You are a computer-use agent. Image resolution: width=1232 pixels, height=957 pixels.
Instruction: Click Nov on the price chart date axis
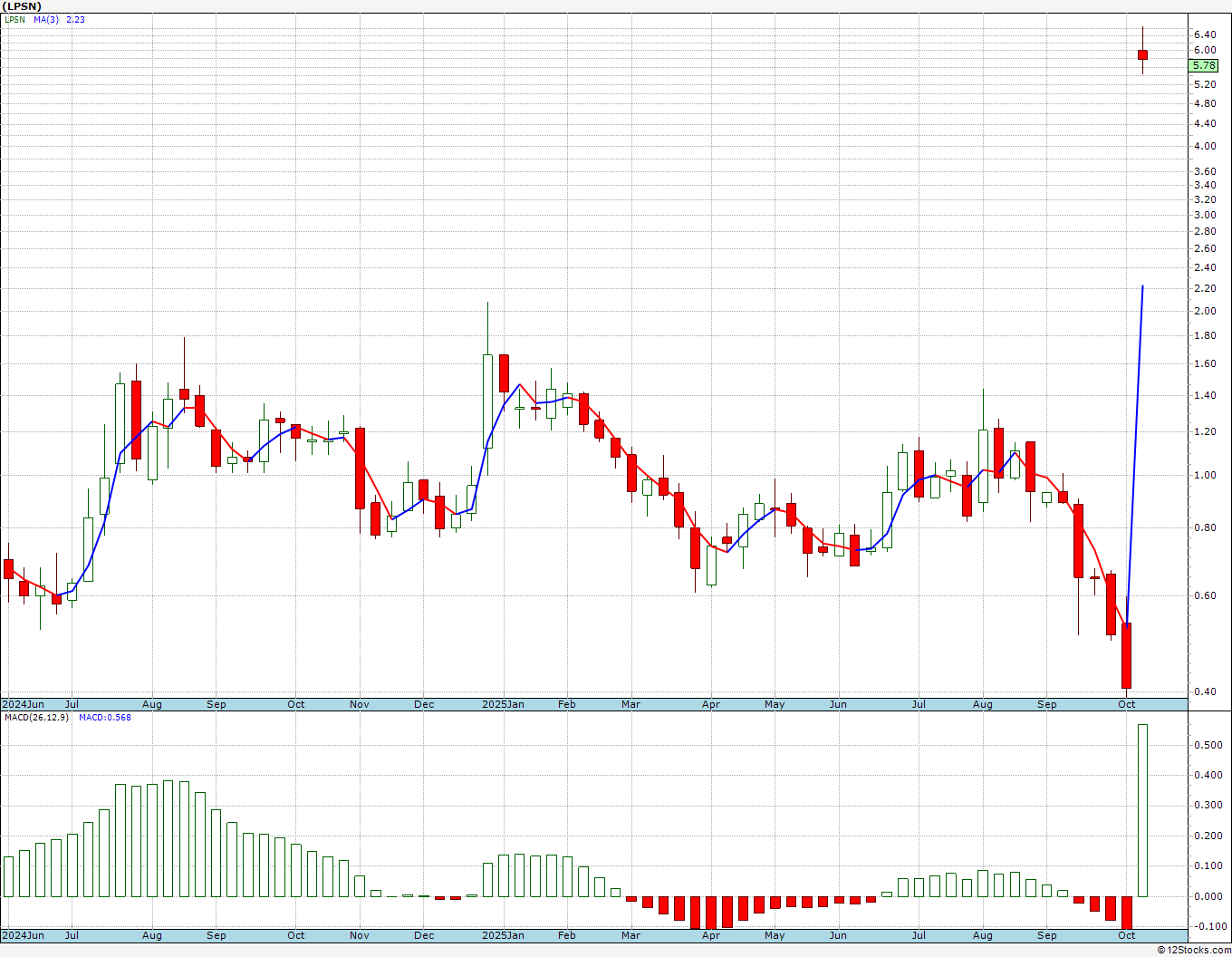coord(360,704)
